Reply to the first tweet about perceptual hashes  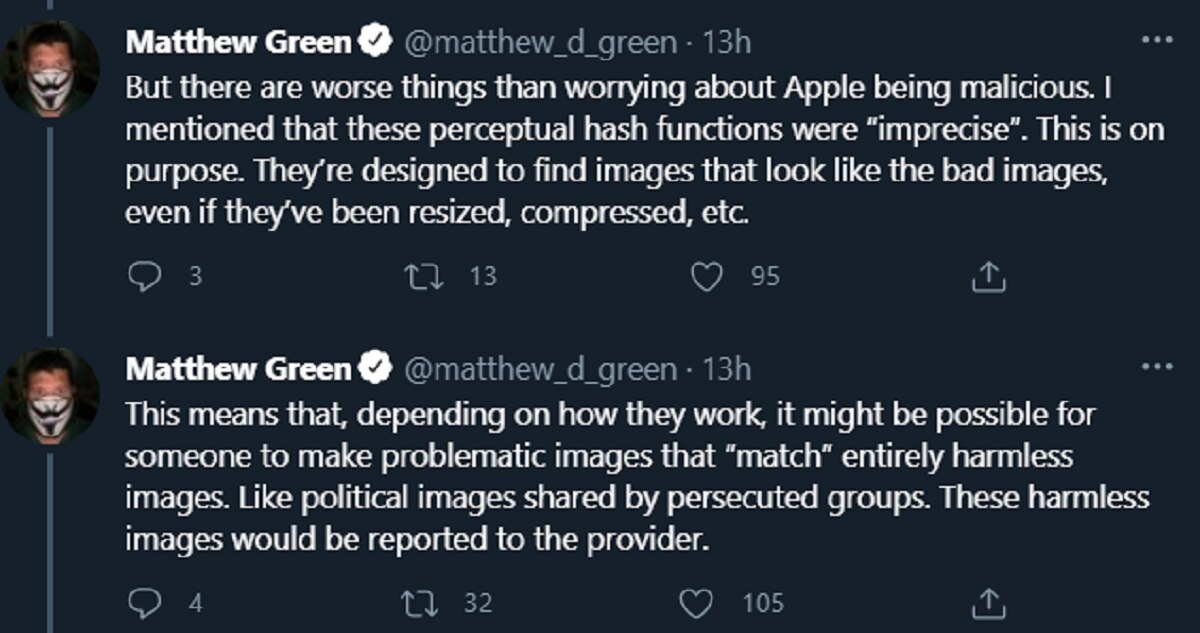tap(145, 276)
